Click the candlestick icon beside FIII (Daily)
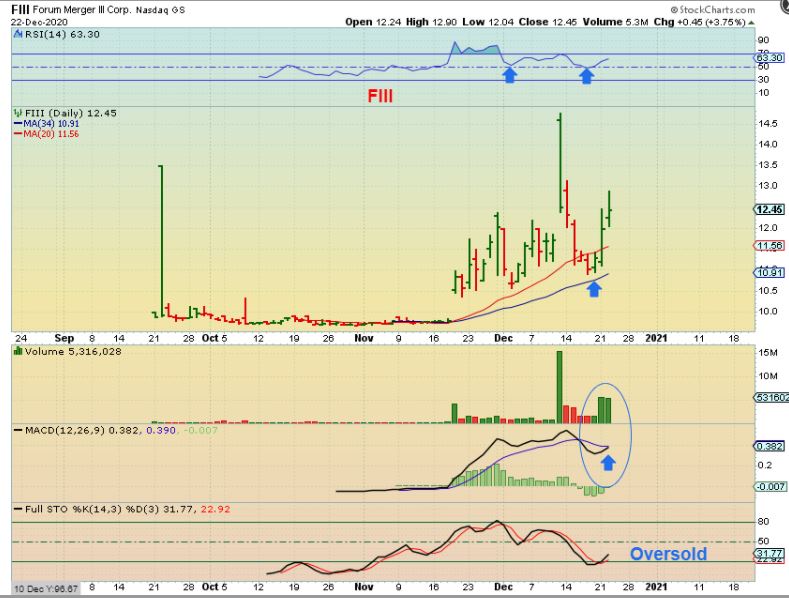 point(18,113)
